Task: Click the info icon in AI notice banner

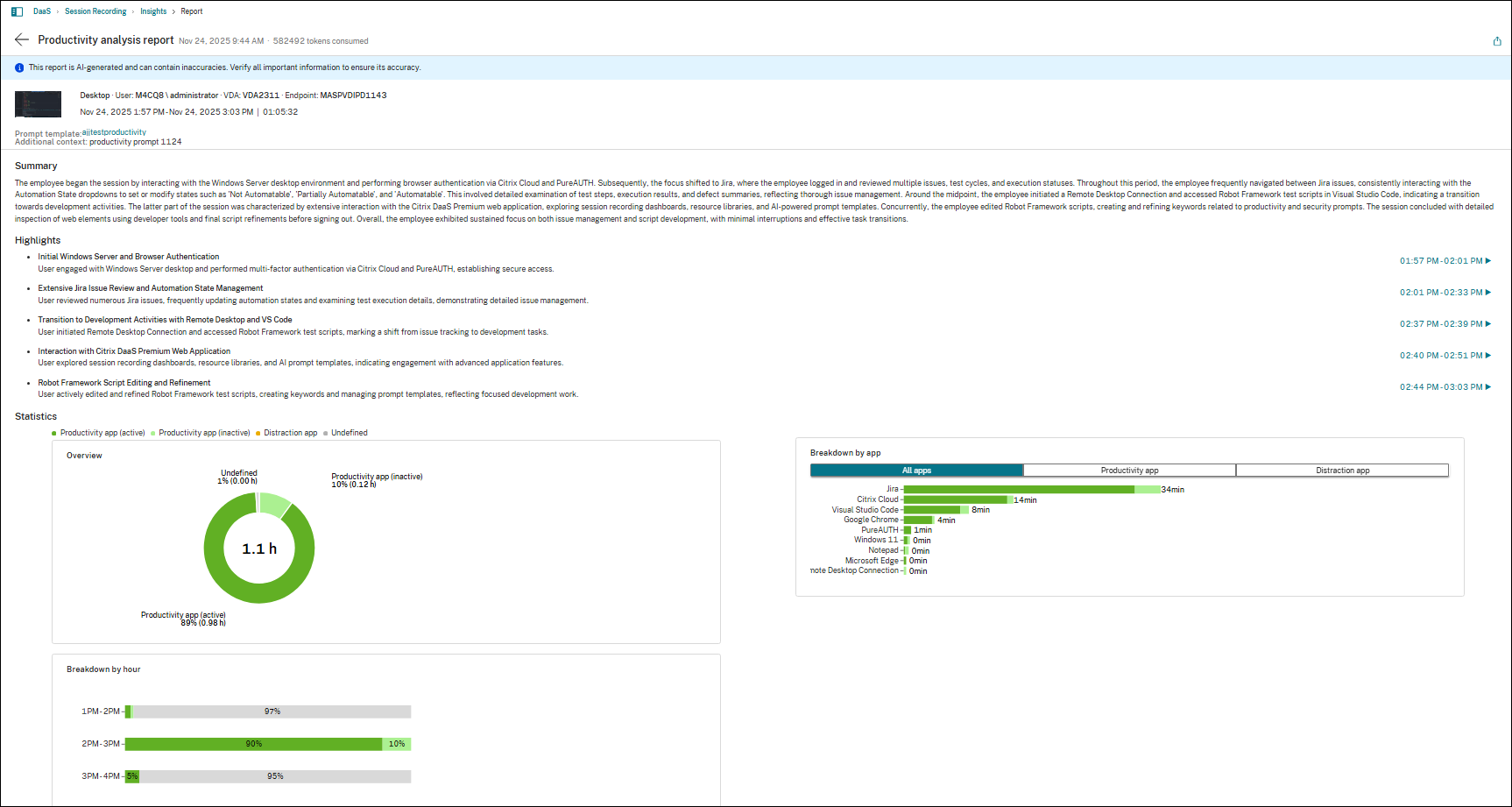Action: (19, 67)
